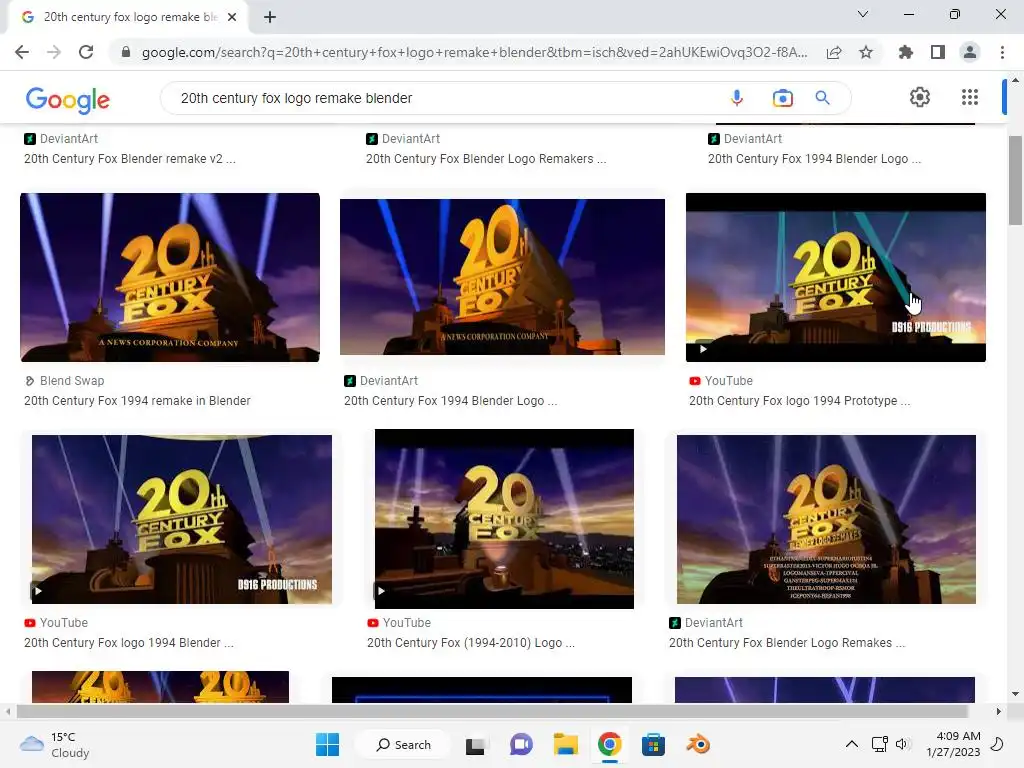Image resolution: width=1024 pixels, height=768 pixels.
Task: Start voice search with the microphone
Action: point(737,98)
